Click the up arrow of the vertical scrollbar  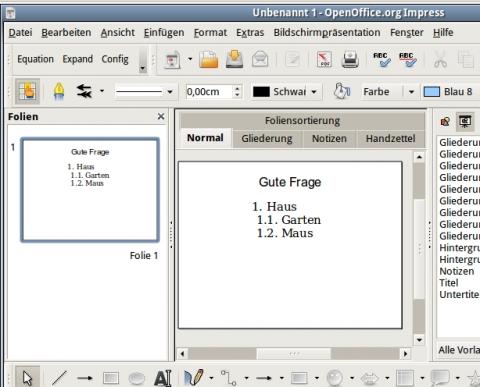[419, 157]
